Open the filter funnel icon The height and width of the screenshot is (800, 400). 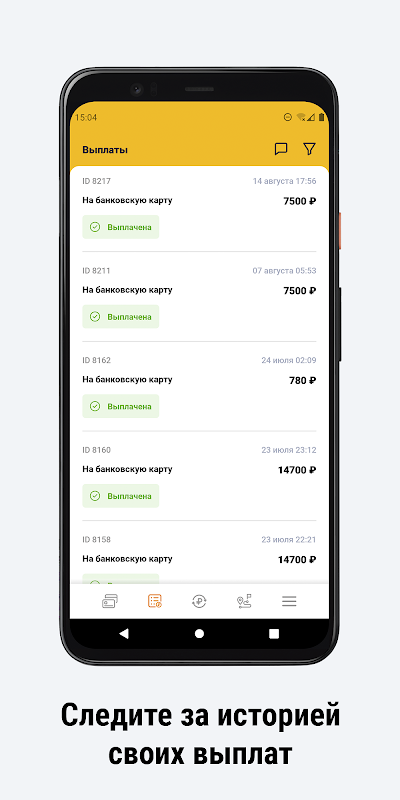coord(309,149)
